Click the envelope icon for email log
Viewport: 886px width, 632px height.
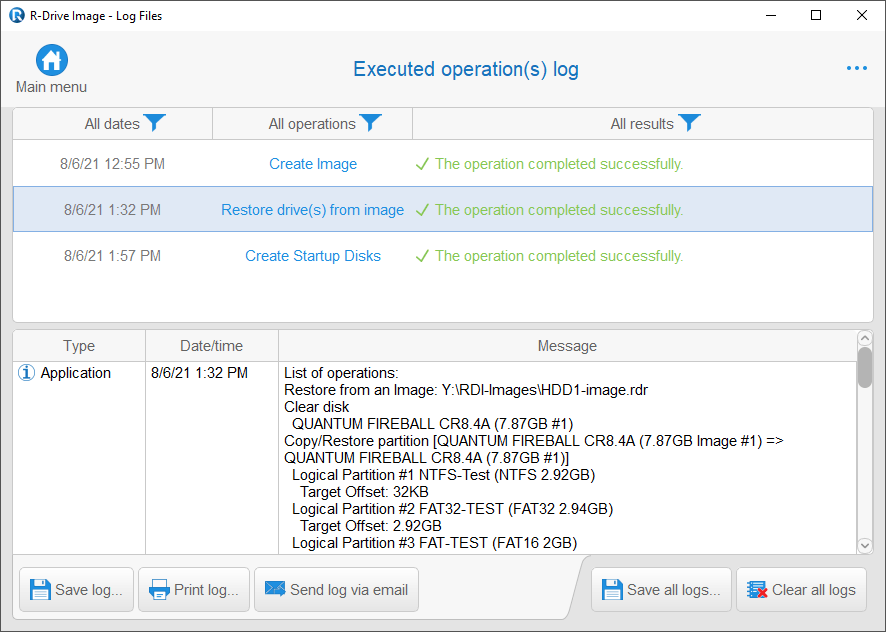pyautogui.click(x=275, y=588)
